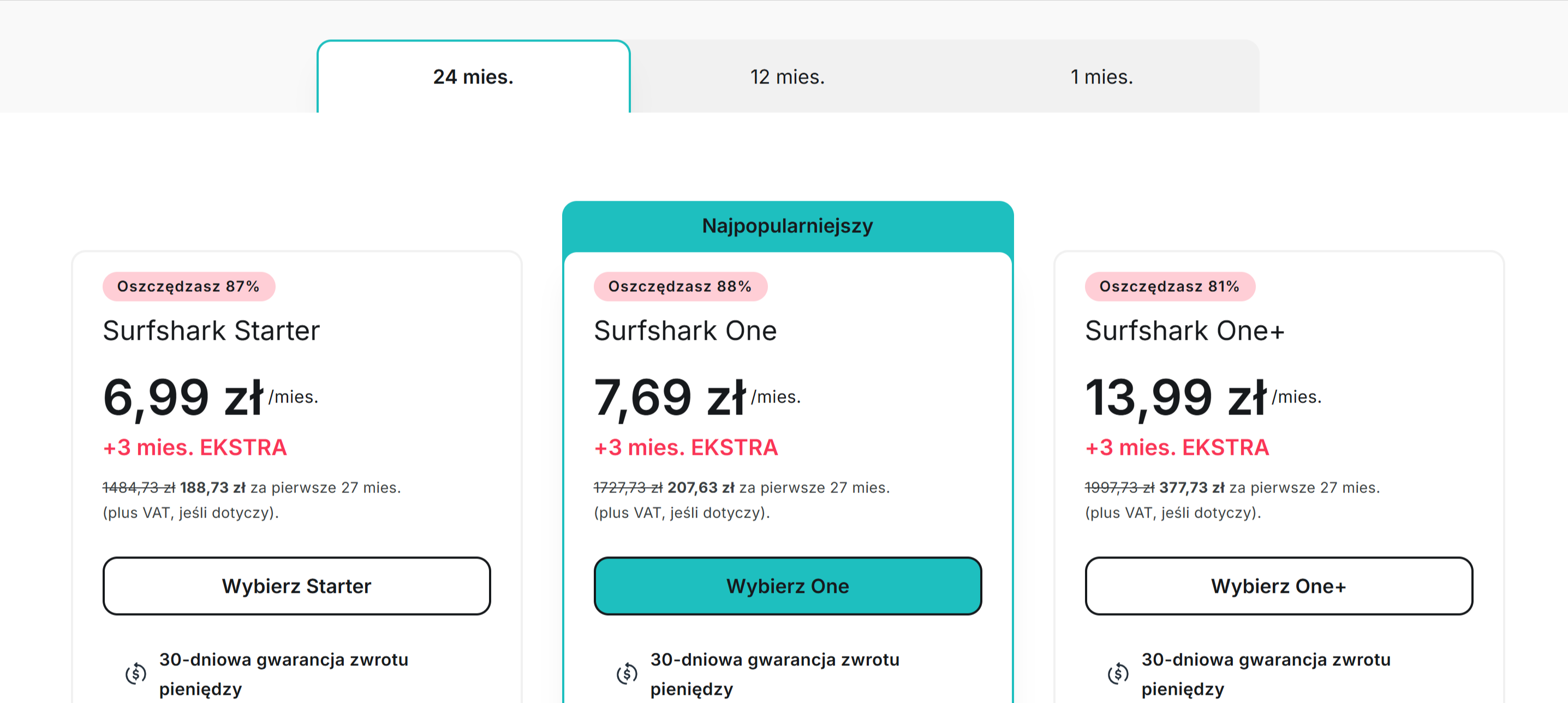Click the Surfshark Starter plan title

[x=211, y=331]
